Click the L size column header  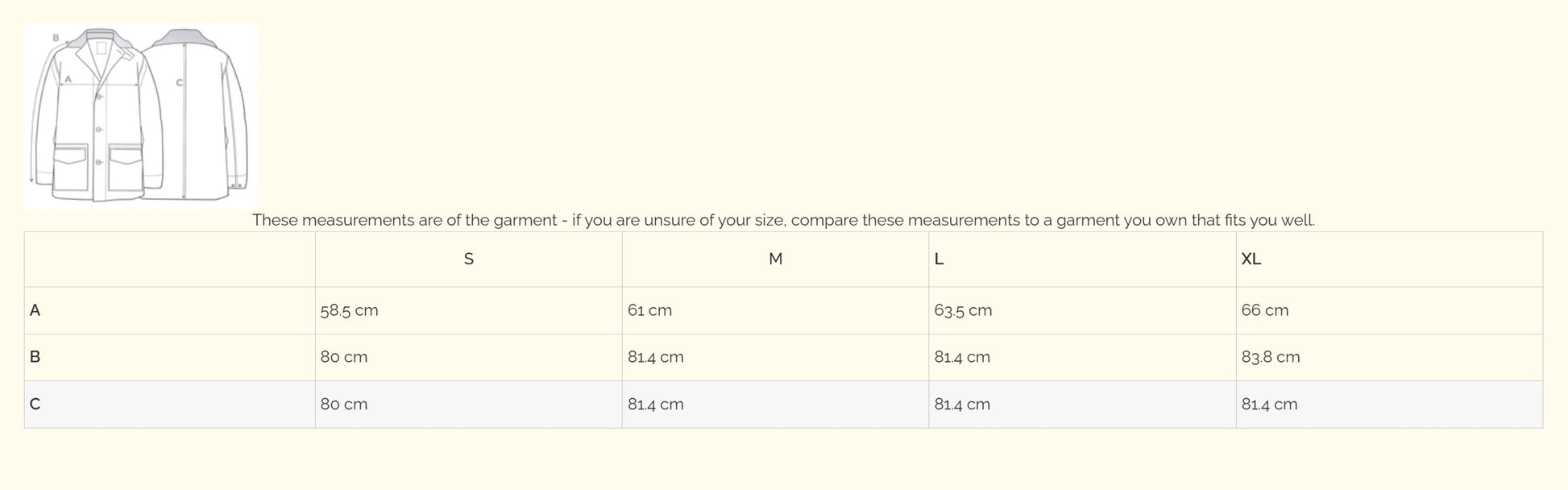(x=939, y=259)
